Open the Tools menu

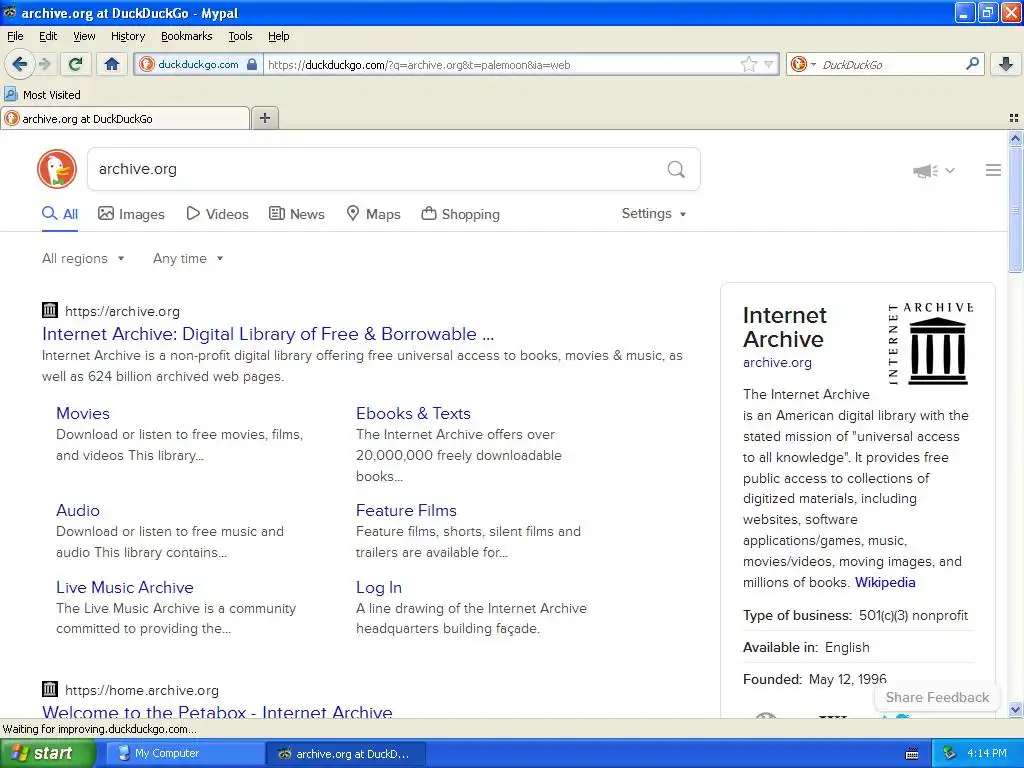[x=240, y=36]
